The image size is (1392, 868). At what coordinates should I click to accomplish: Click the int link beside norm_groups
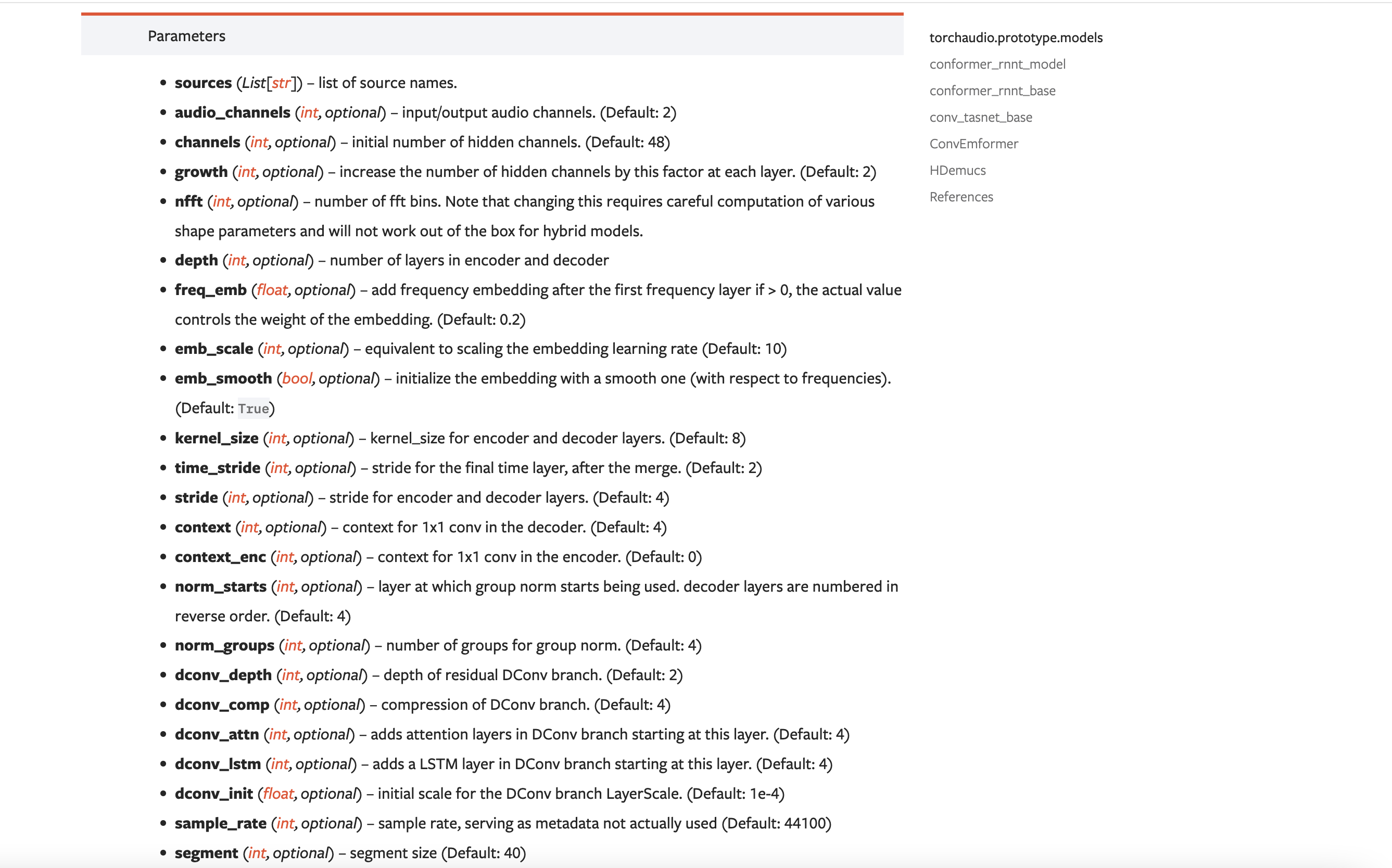point(292,645)
